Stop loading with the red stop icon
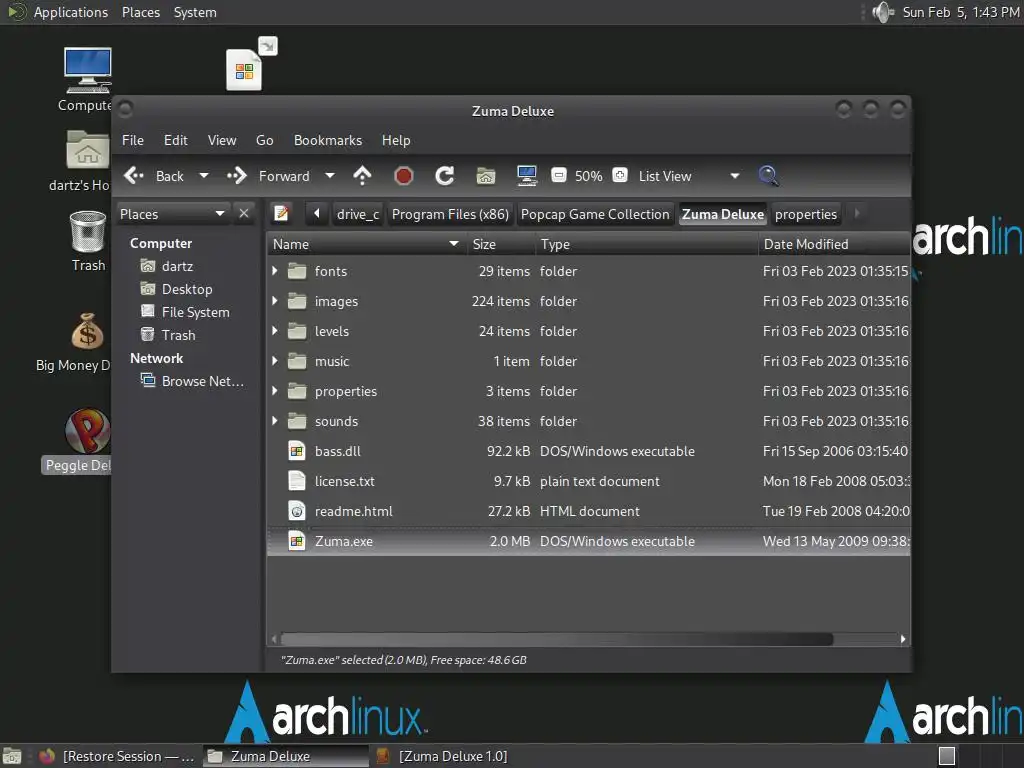This screenshot has height=768, width=1024. (404, 176)
